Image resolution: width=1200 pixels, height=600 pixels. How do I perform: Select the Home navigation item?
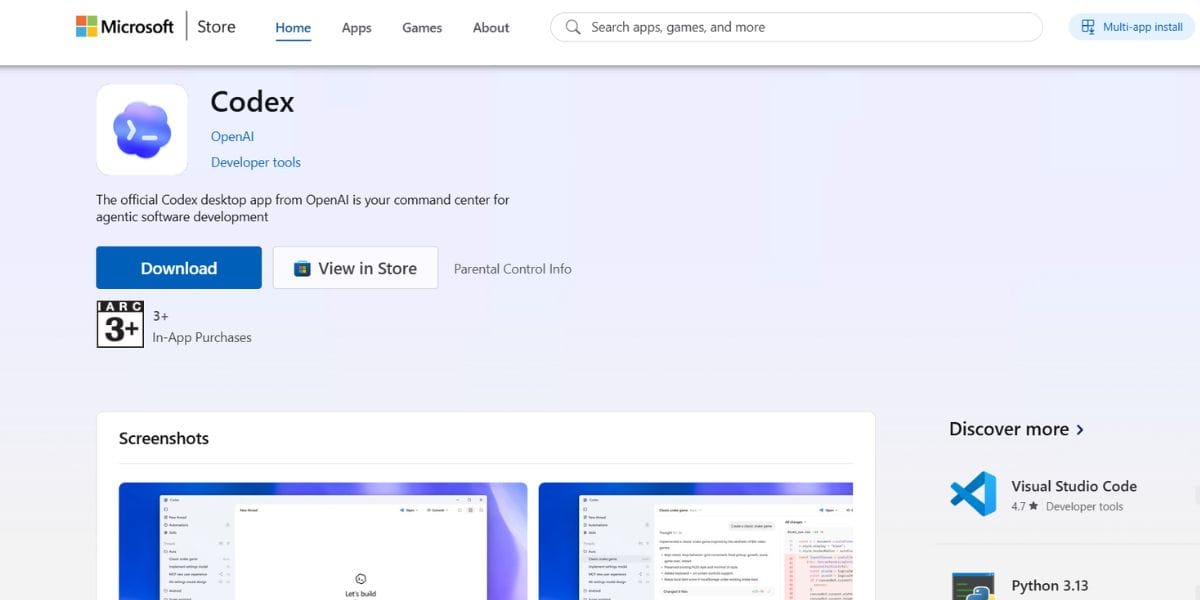[x=292, y=28]
